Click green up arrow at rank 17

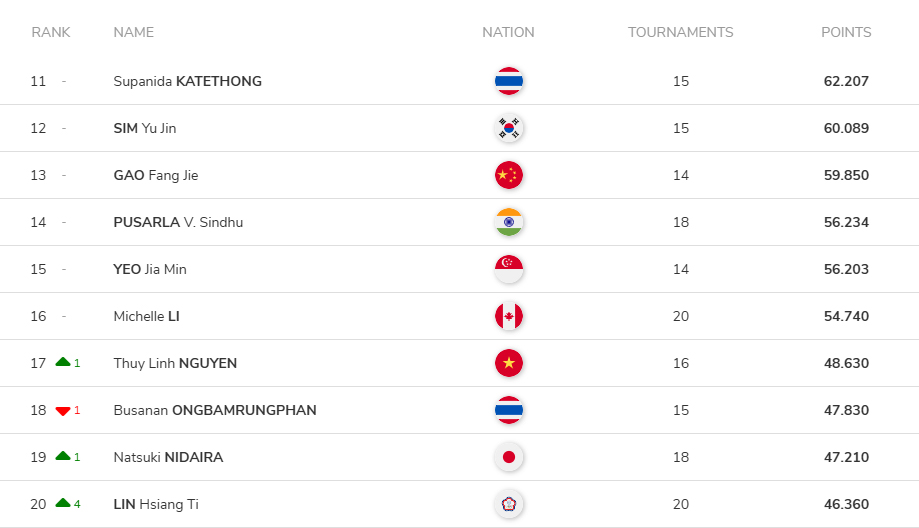pyautogui.click(x=63, y=362)
